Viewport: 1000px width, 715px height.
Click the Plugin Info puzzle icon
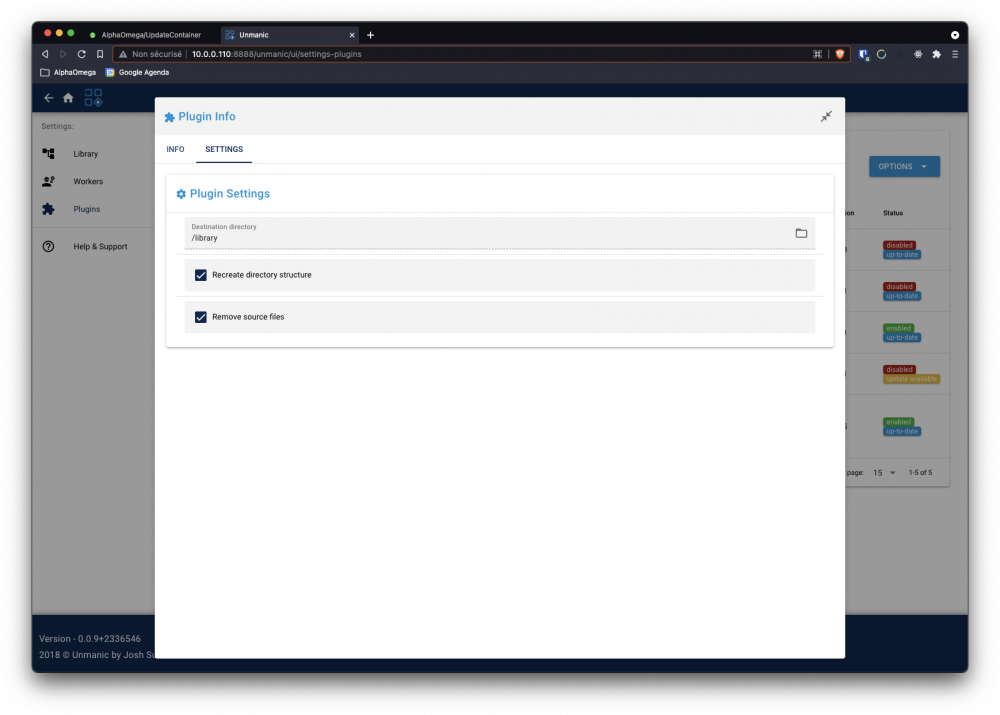(x=170, y=117)
